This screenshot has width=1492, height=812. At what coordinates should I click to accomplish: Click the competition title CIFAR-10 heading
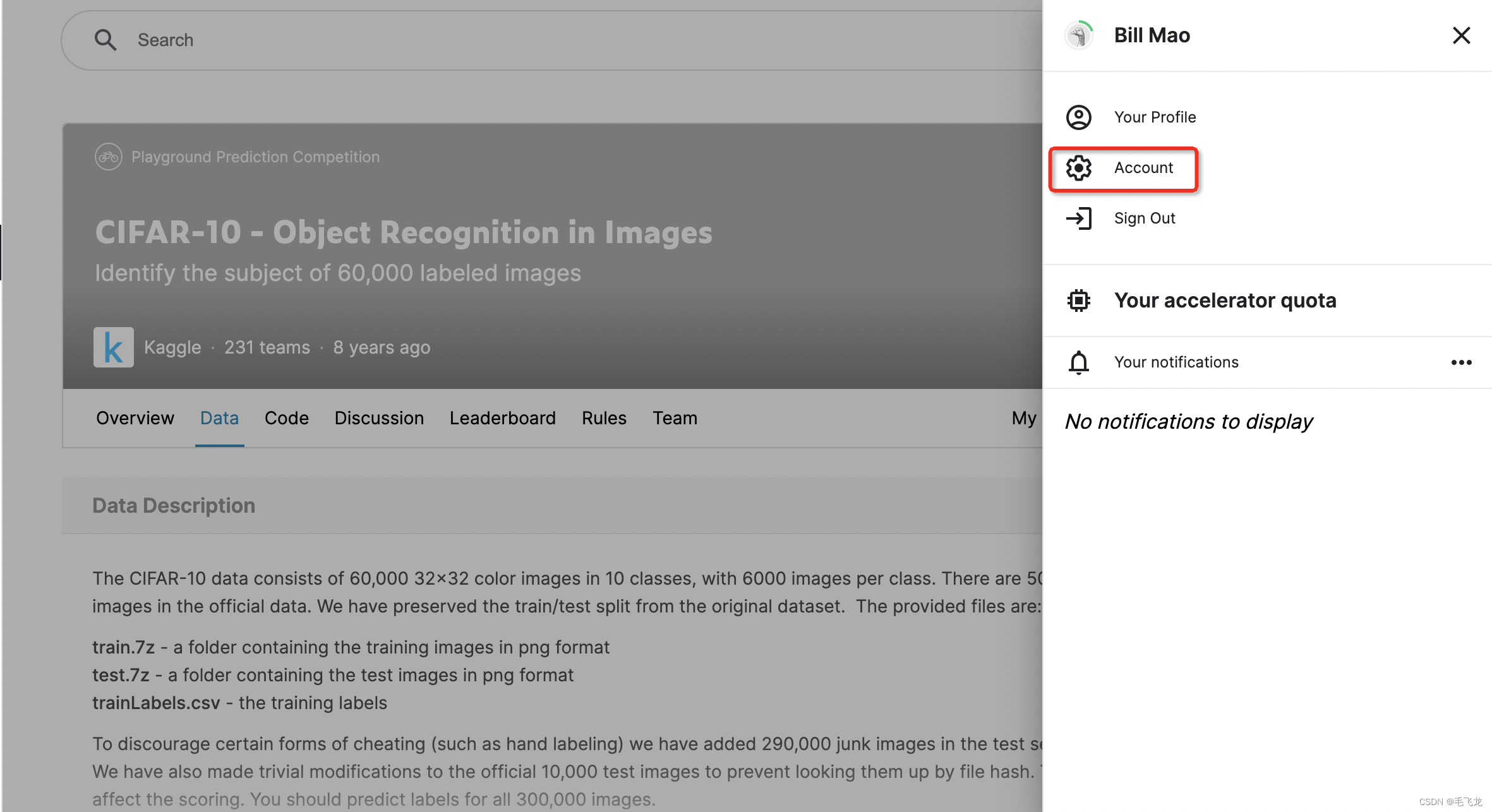pos(404,232)
